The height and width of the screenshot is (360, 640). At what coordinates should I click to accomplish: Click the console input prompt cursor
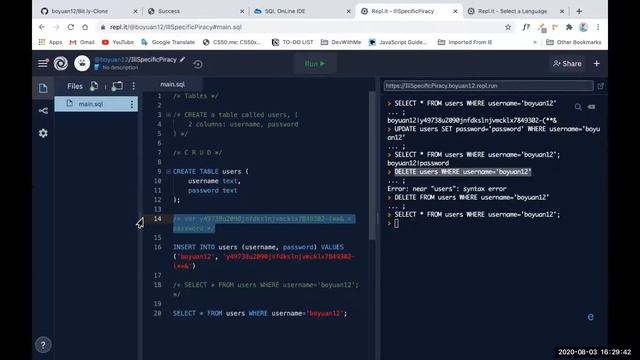click(x=396, y=223)
